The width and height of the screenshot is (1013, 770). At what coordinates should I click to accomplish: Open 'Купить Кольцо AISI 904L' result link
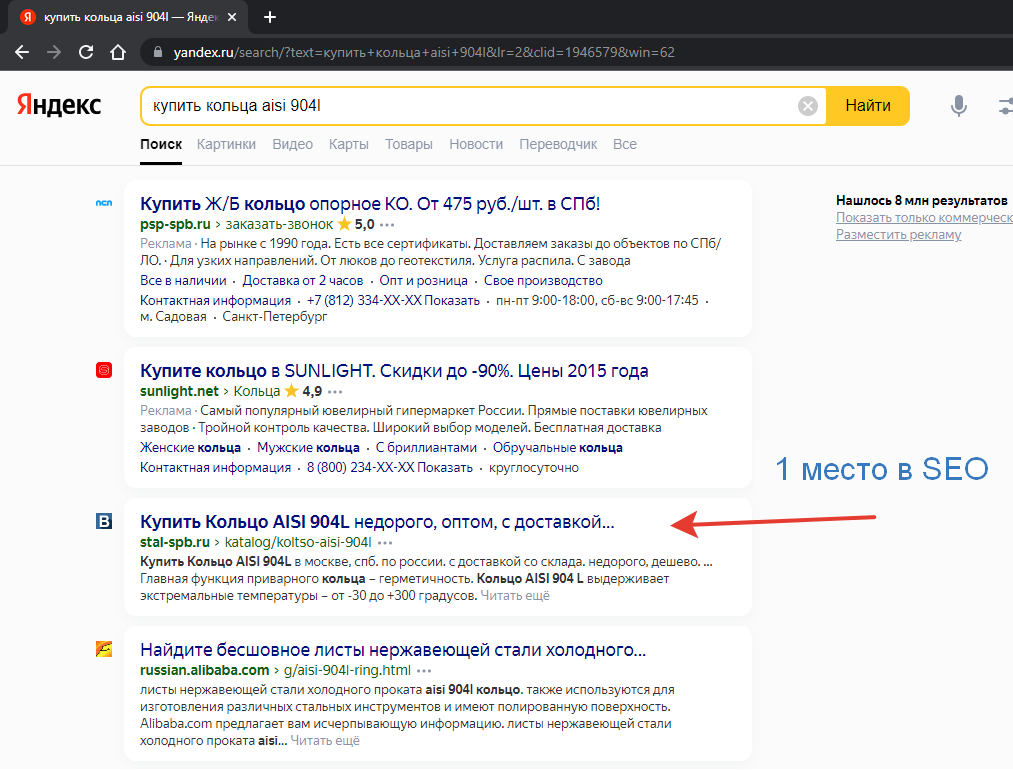pyautogui.click(x=377, y=522)
